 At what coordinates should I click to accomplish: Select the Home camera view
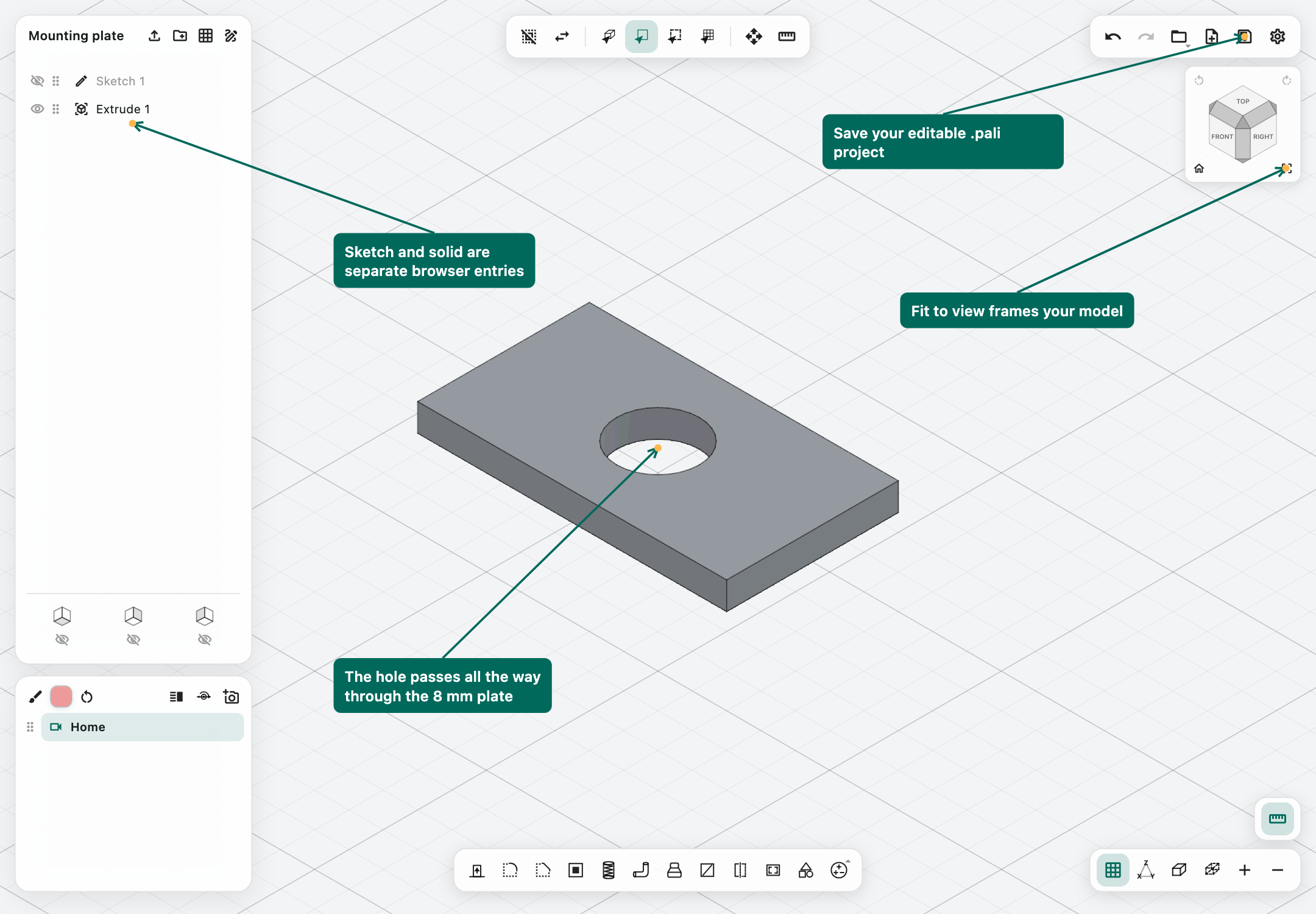point(143,727)
